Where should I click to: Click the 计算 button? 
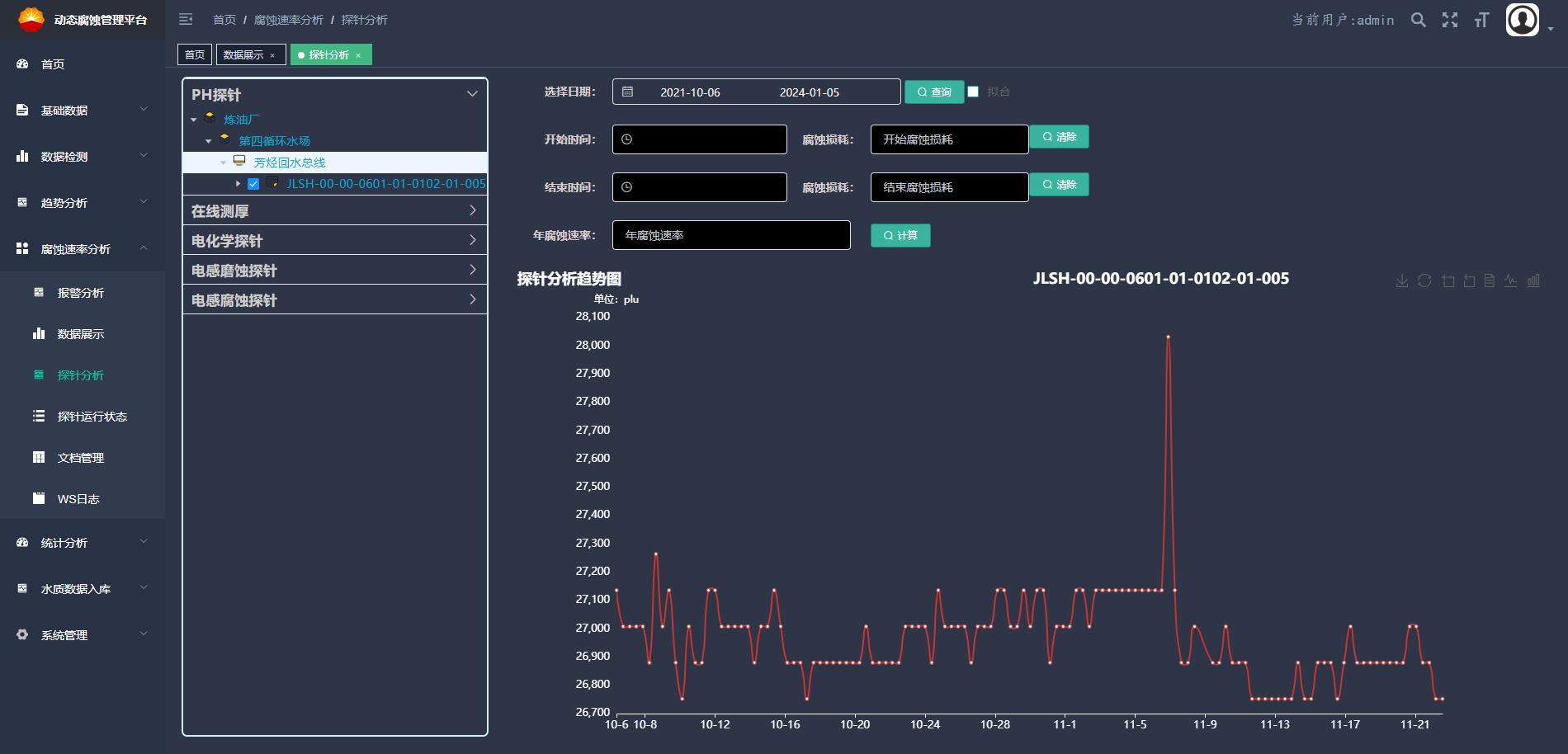[900, 235]
